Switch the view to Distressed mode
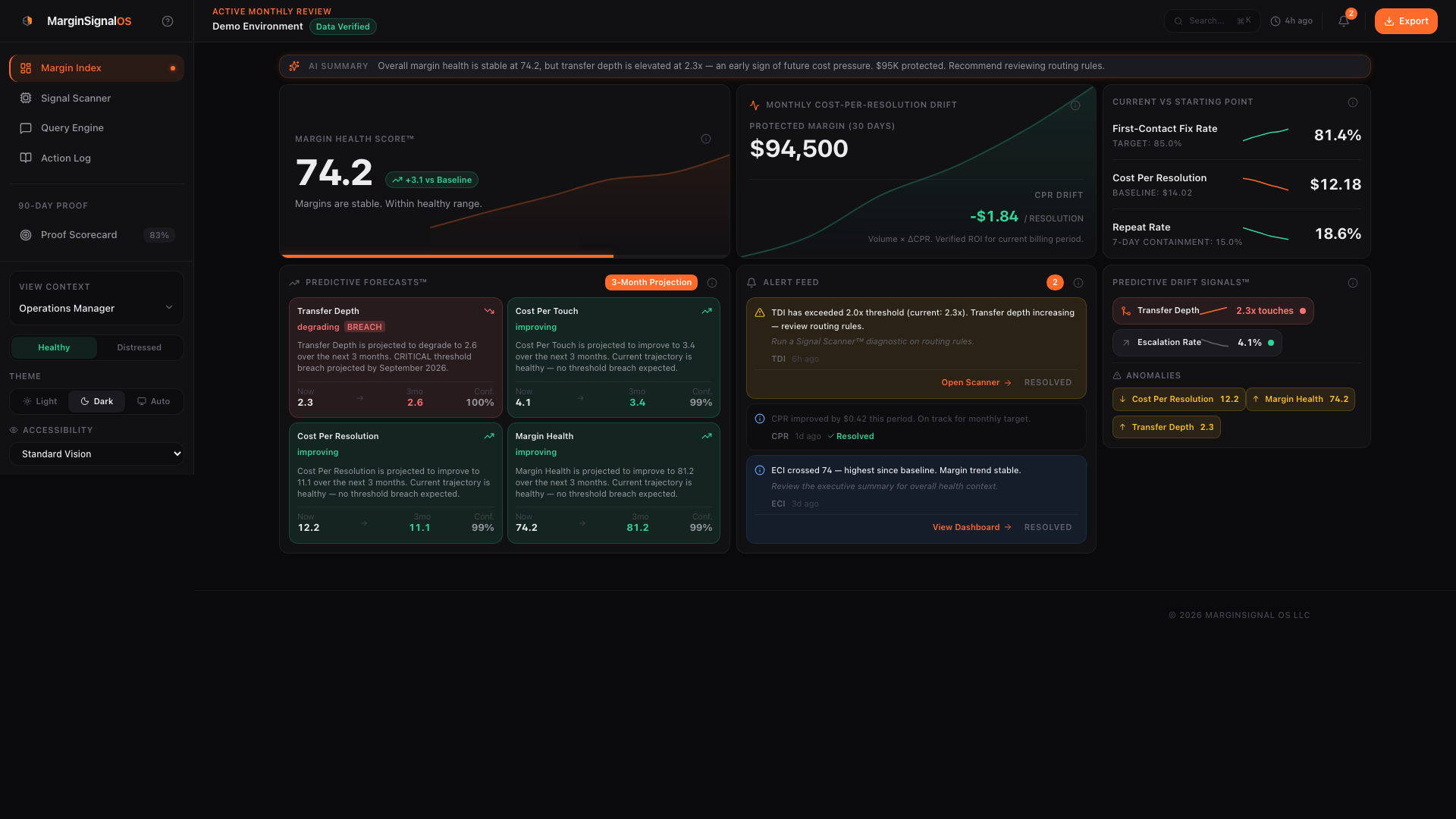 click(139, 347)
